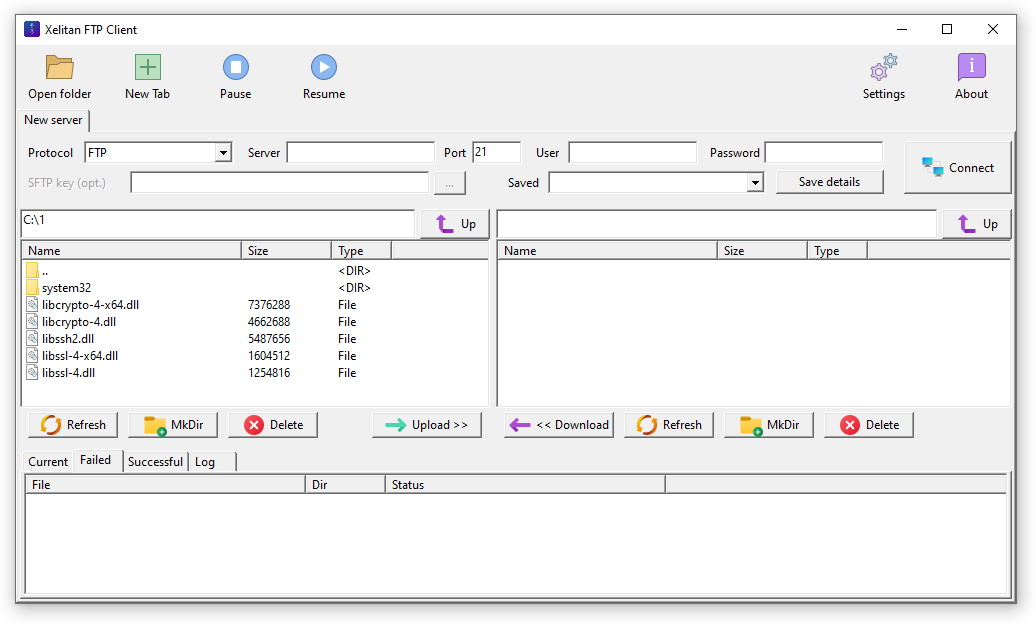Expand the Saved connections dropdown
Screen dimensions: 1036x624
pos(755,182)
